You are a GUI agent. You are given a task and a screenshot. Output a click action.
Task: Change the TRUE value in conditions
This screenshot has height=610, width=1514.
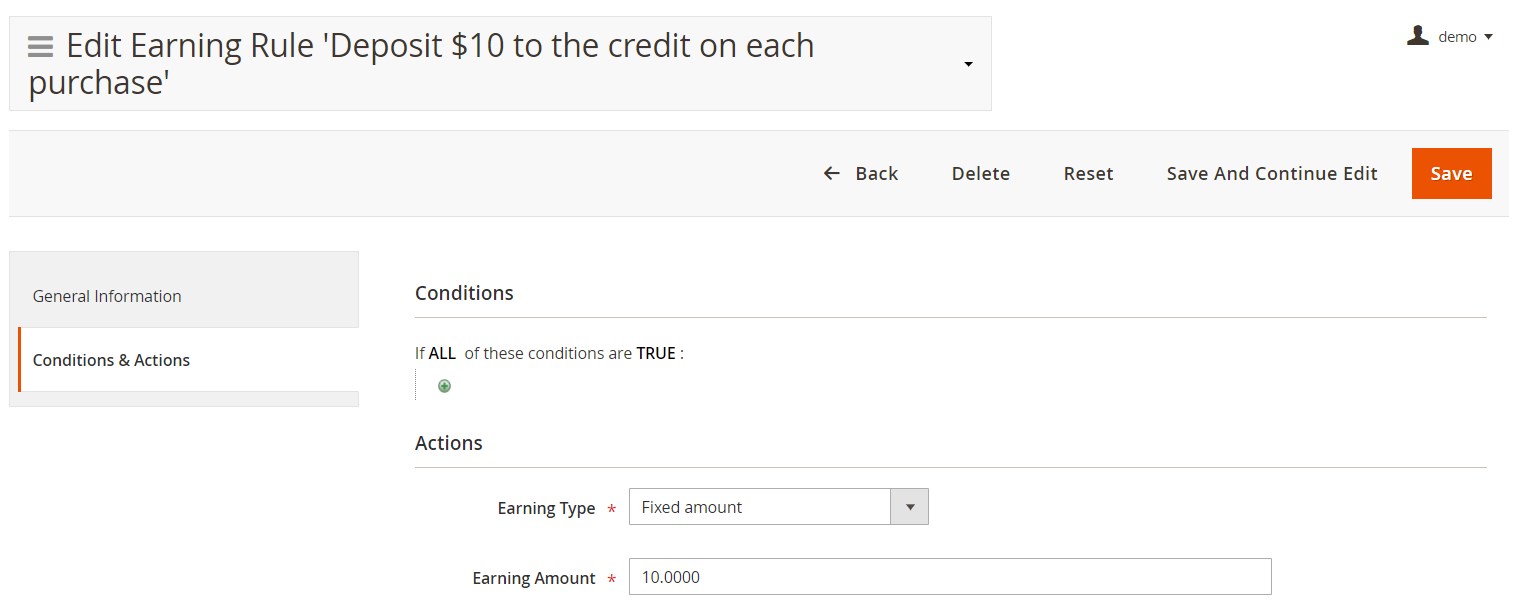(x=656, y=353)
